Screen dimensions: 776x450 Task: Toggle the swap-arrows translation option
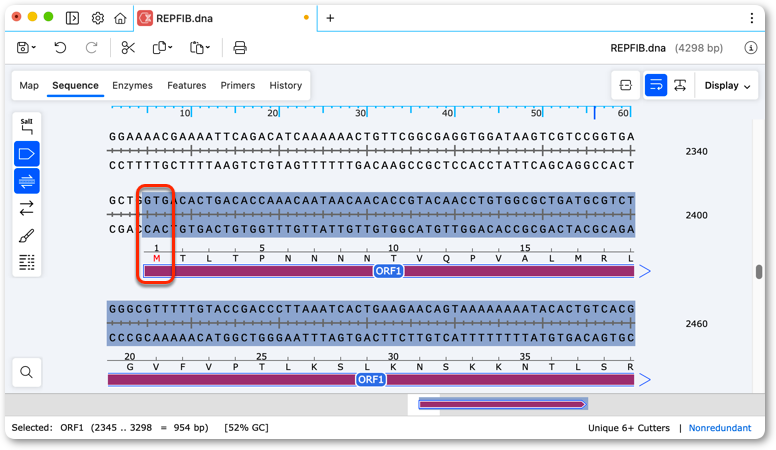[27, 208]
